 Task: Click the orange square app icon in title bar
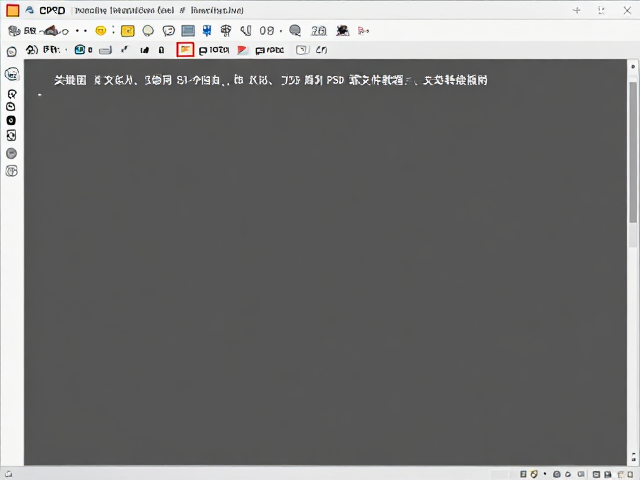13,10
